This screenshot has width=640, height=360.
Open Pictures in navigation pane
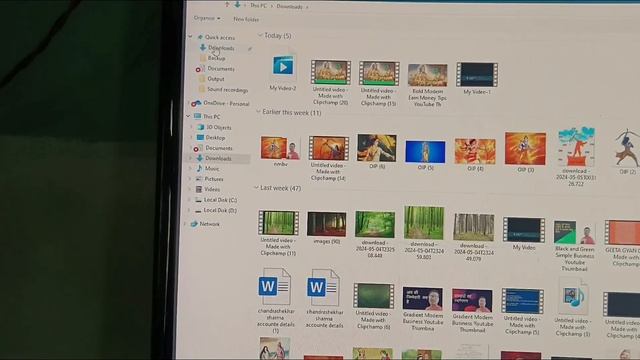coord(213,179)
